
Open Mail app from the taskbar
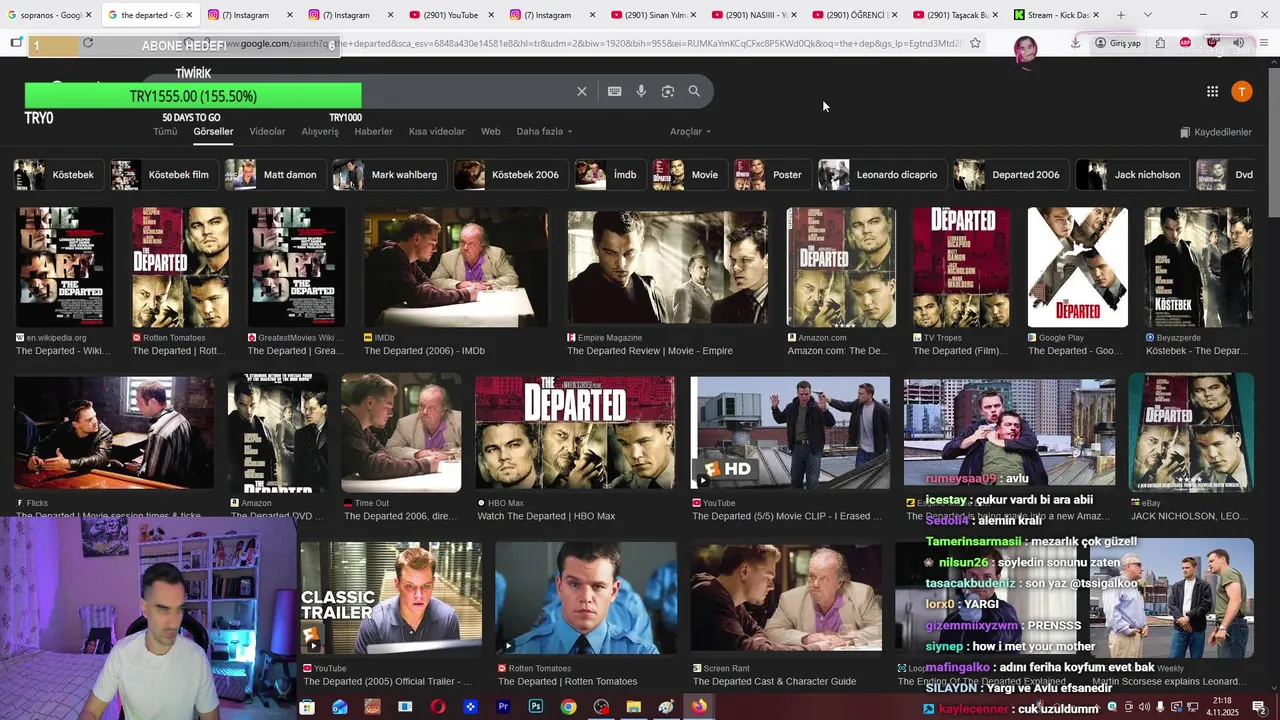[340, 707]
